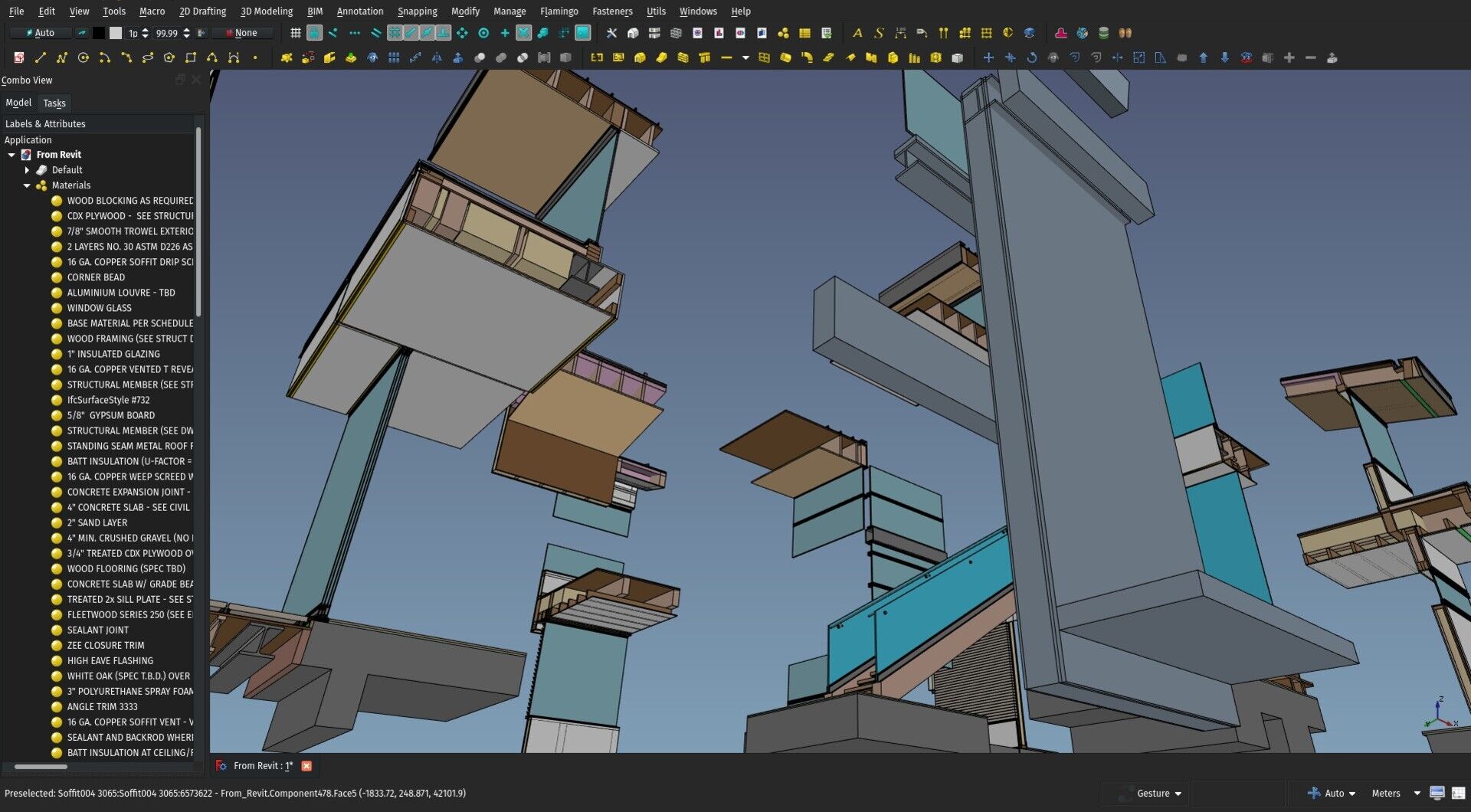
Task: Open the Flamingo menu
Action: [559, 11]
